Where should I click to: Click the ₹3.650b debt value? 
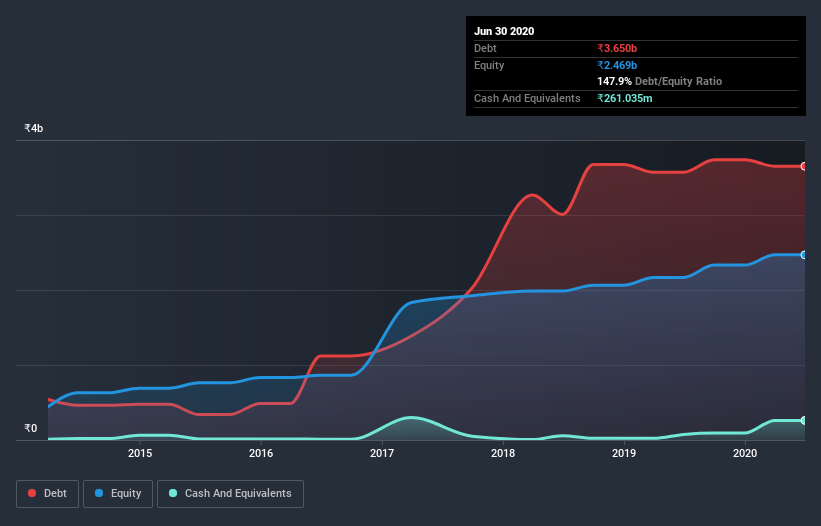[617, 48]
